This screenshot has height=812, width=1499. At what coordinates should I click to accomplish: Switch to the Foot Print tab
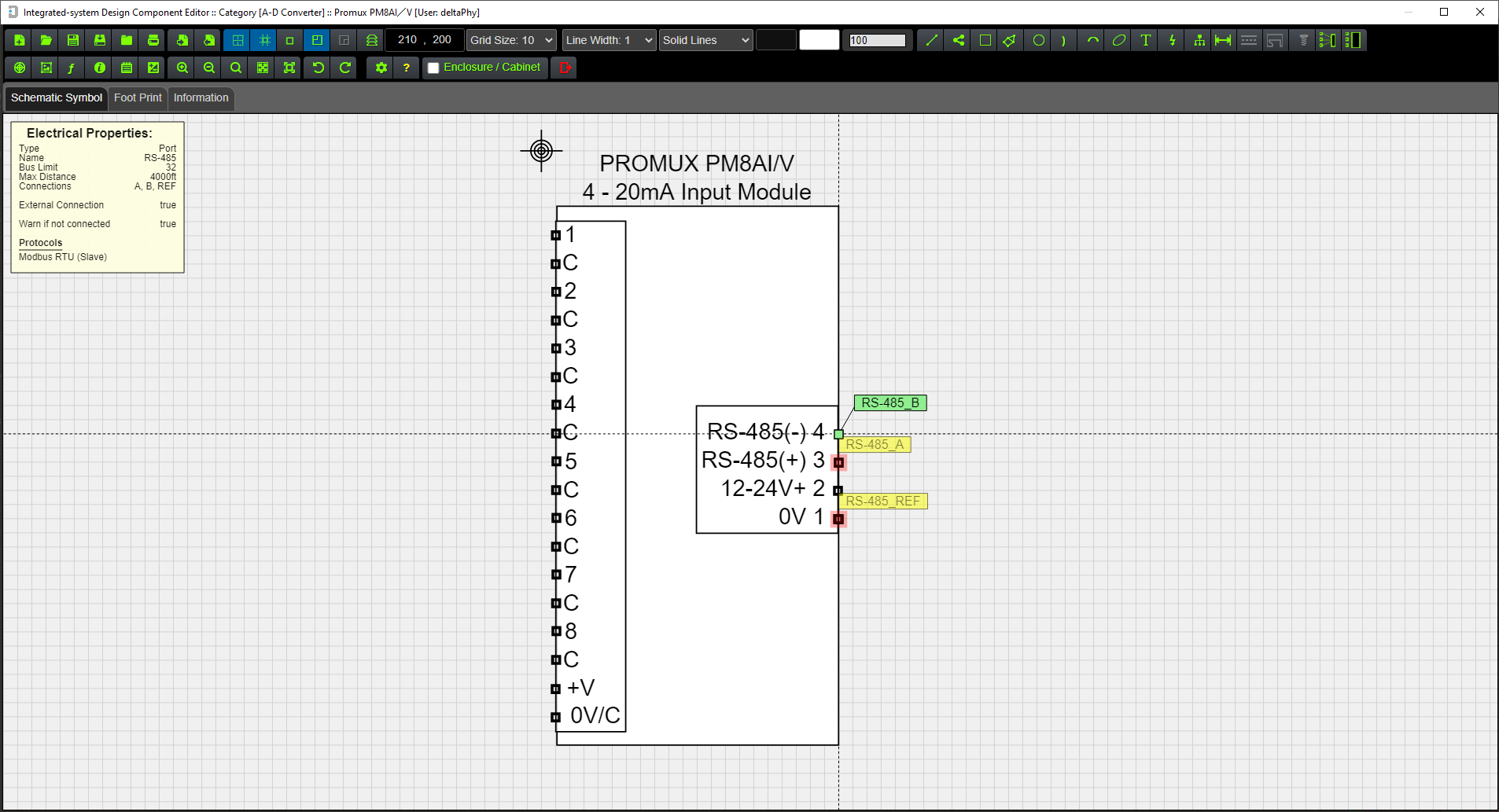[x=138, y=97]
